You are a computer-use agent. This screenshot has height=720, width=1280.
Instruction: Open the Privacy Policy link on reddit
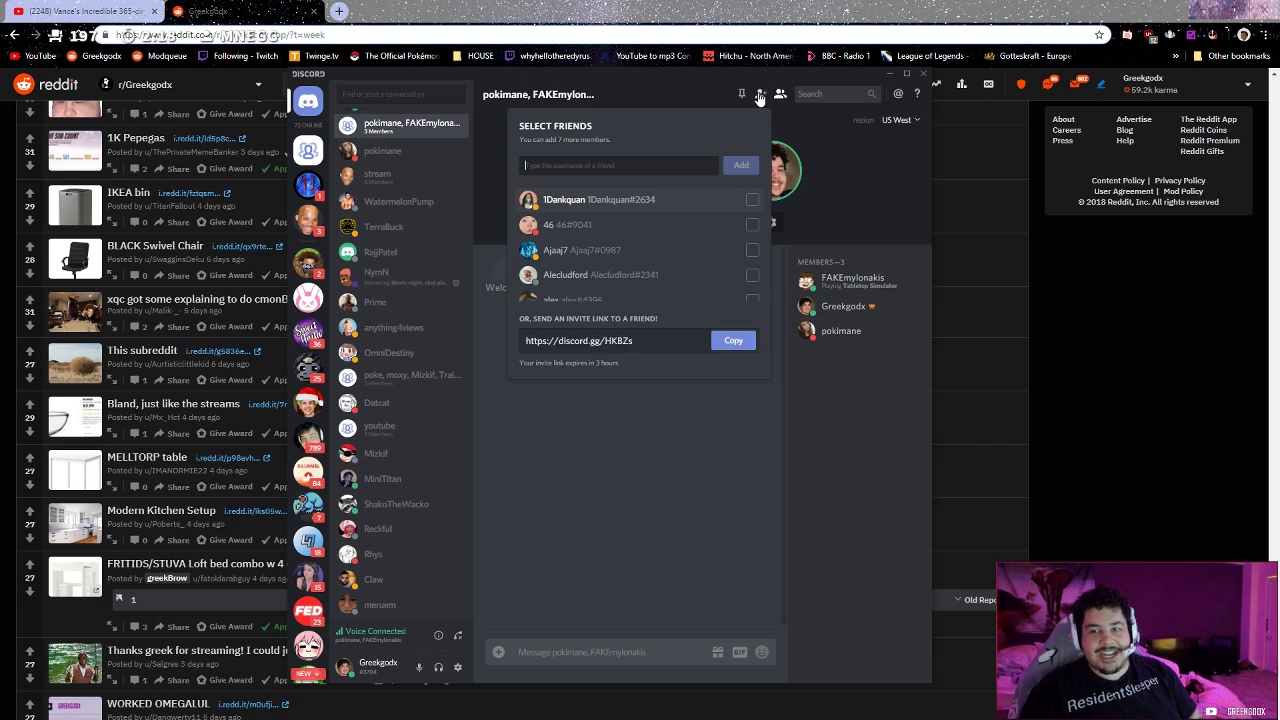pos(1180,181)
